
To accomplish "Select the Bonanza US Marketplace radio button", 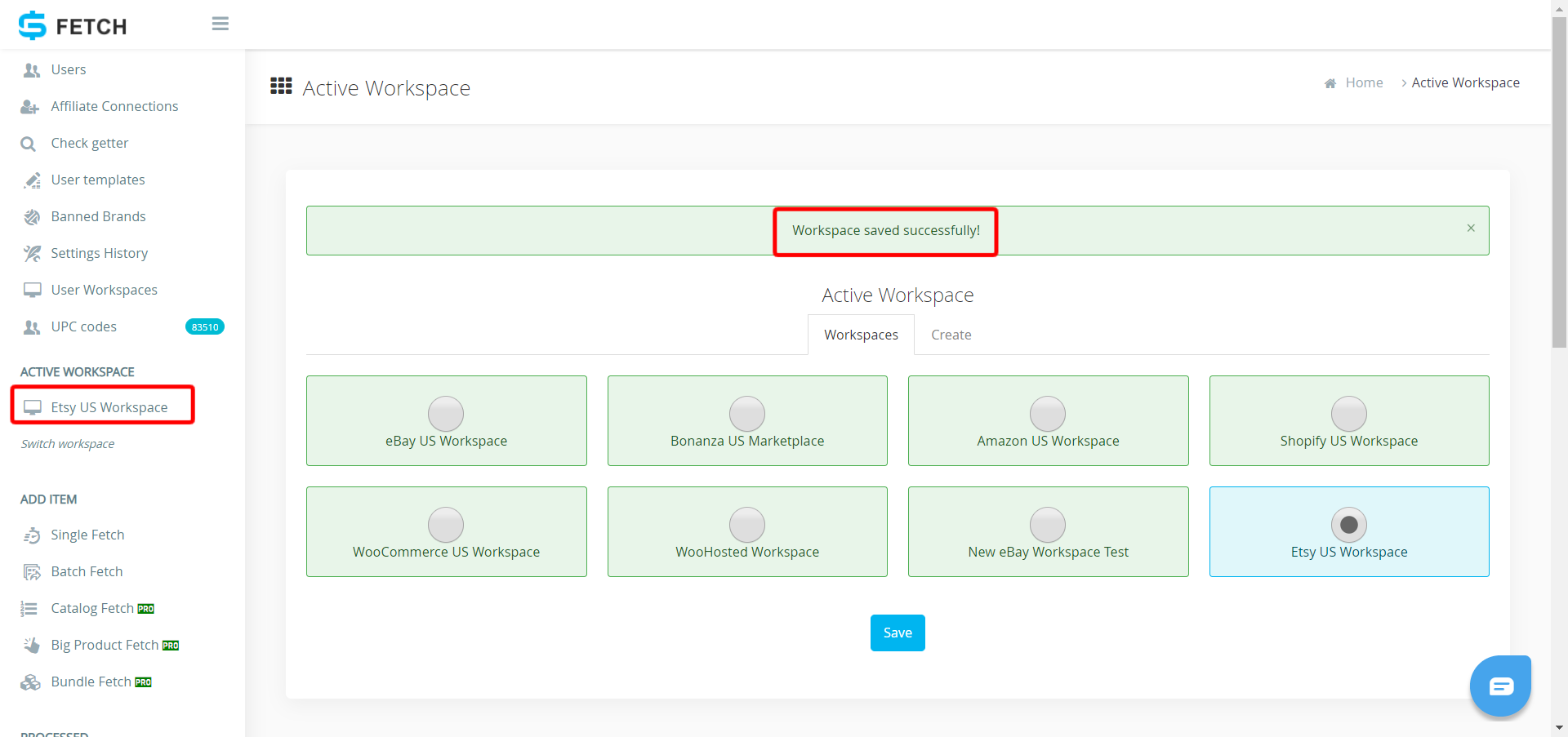I will (x=747, y=414).
